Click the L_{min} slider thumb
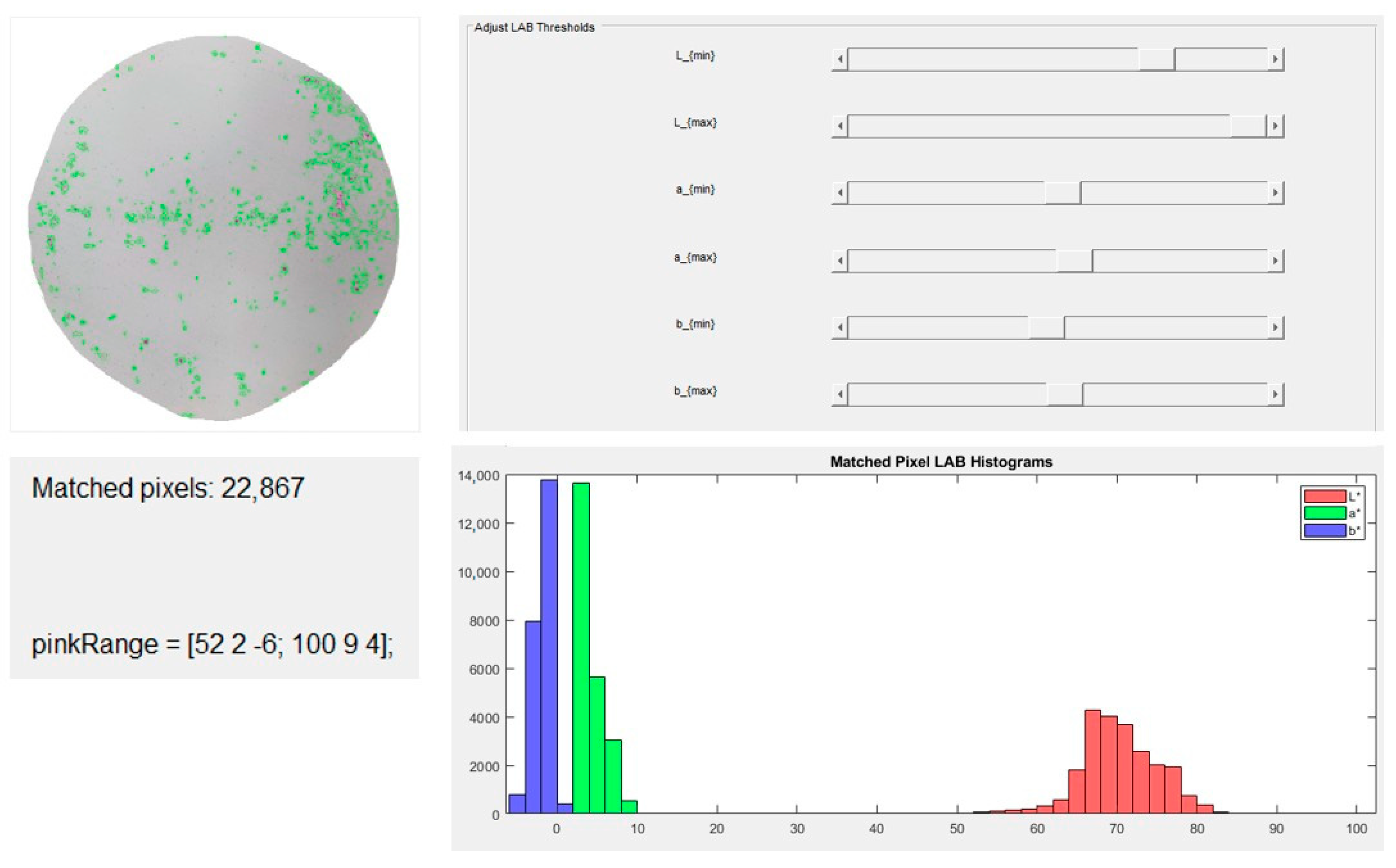 coord(1156,59)
